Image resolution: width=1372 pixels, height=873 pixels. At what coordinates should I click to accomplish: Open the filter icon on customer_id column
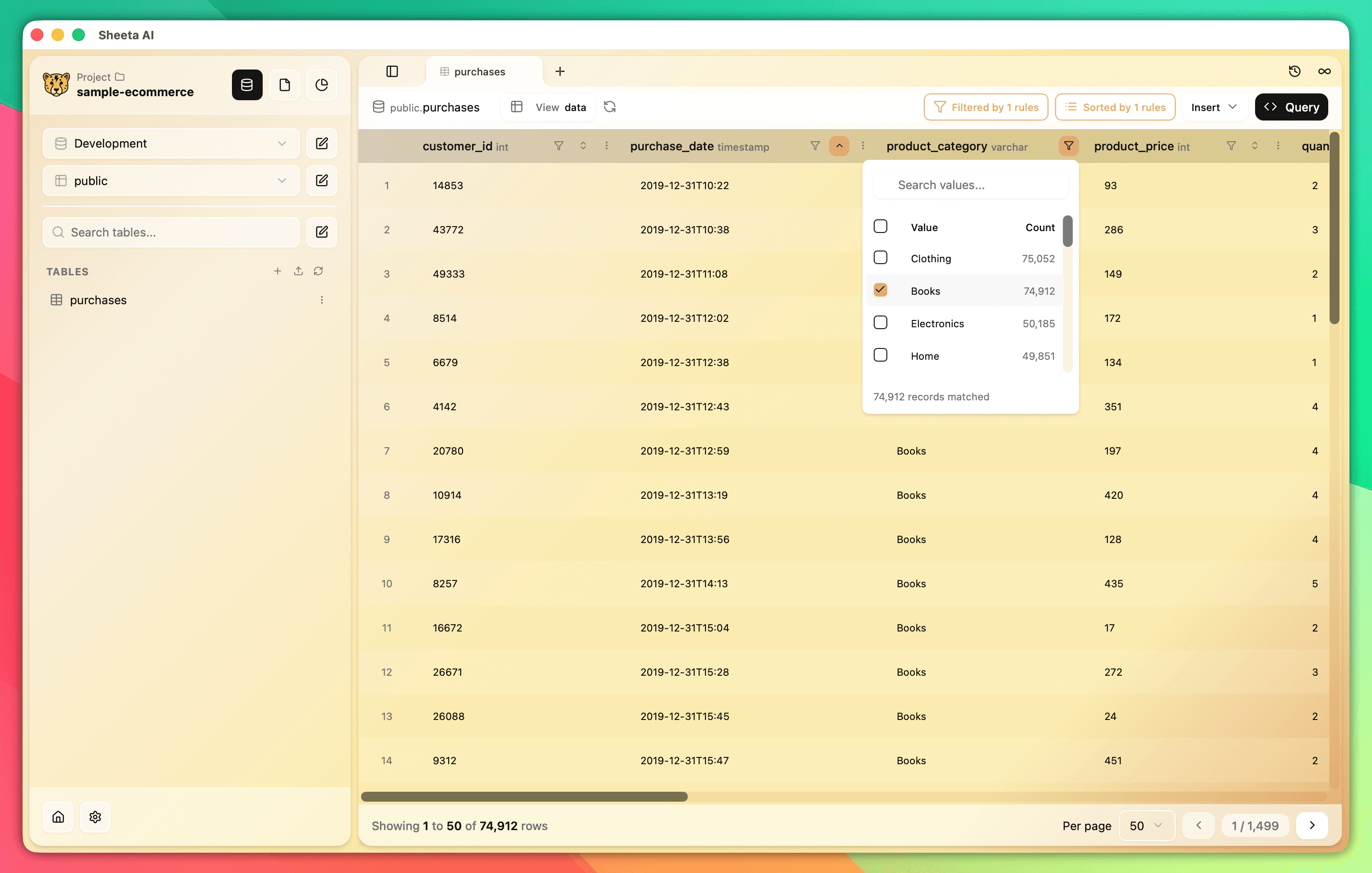[559, 146]
